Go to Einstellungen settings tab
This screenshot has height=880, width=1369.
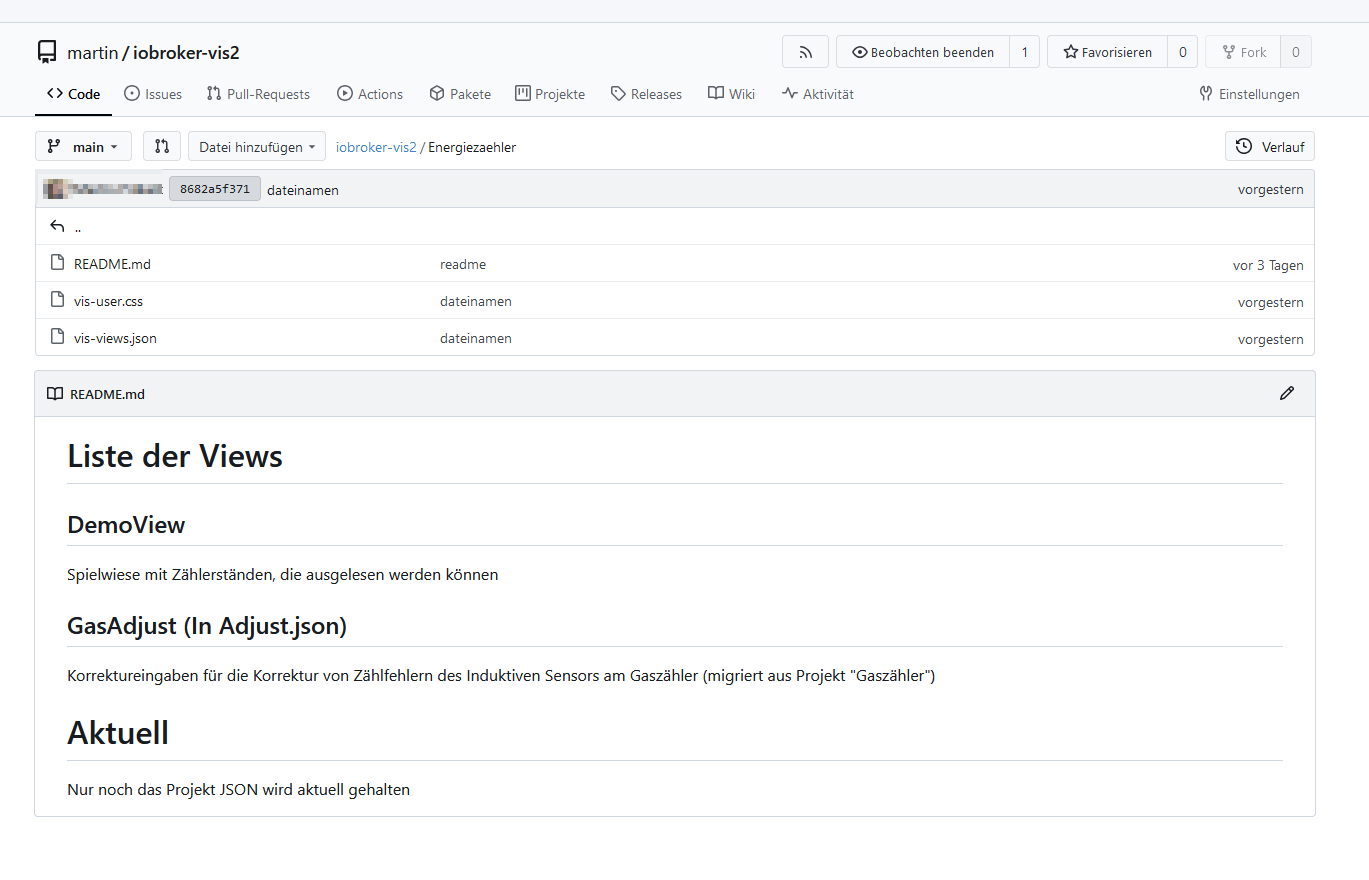(x=1249, y=94)
